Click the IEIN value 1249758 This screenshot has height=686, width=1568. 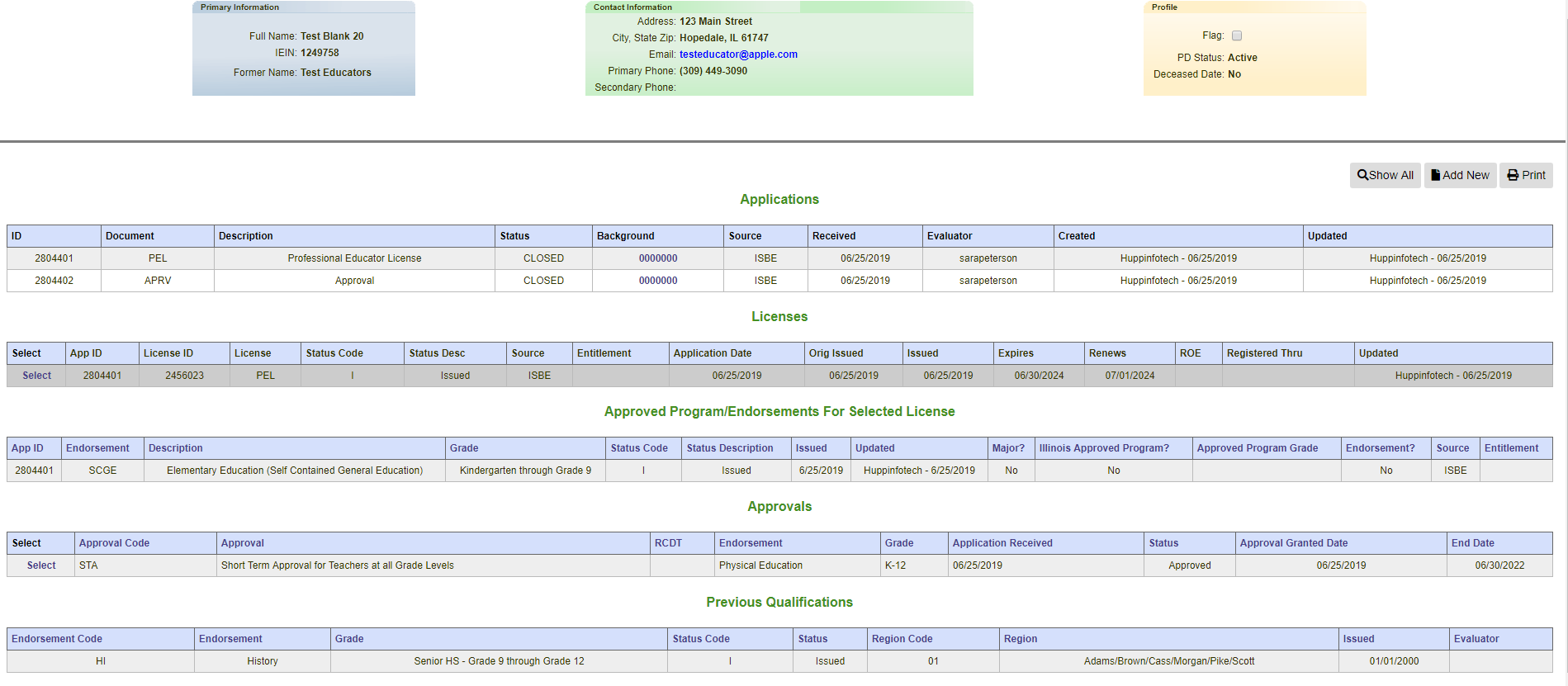point(320,53)
